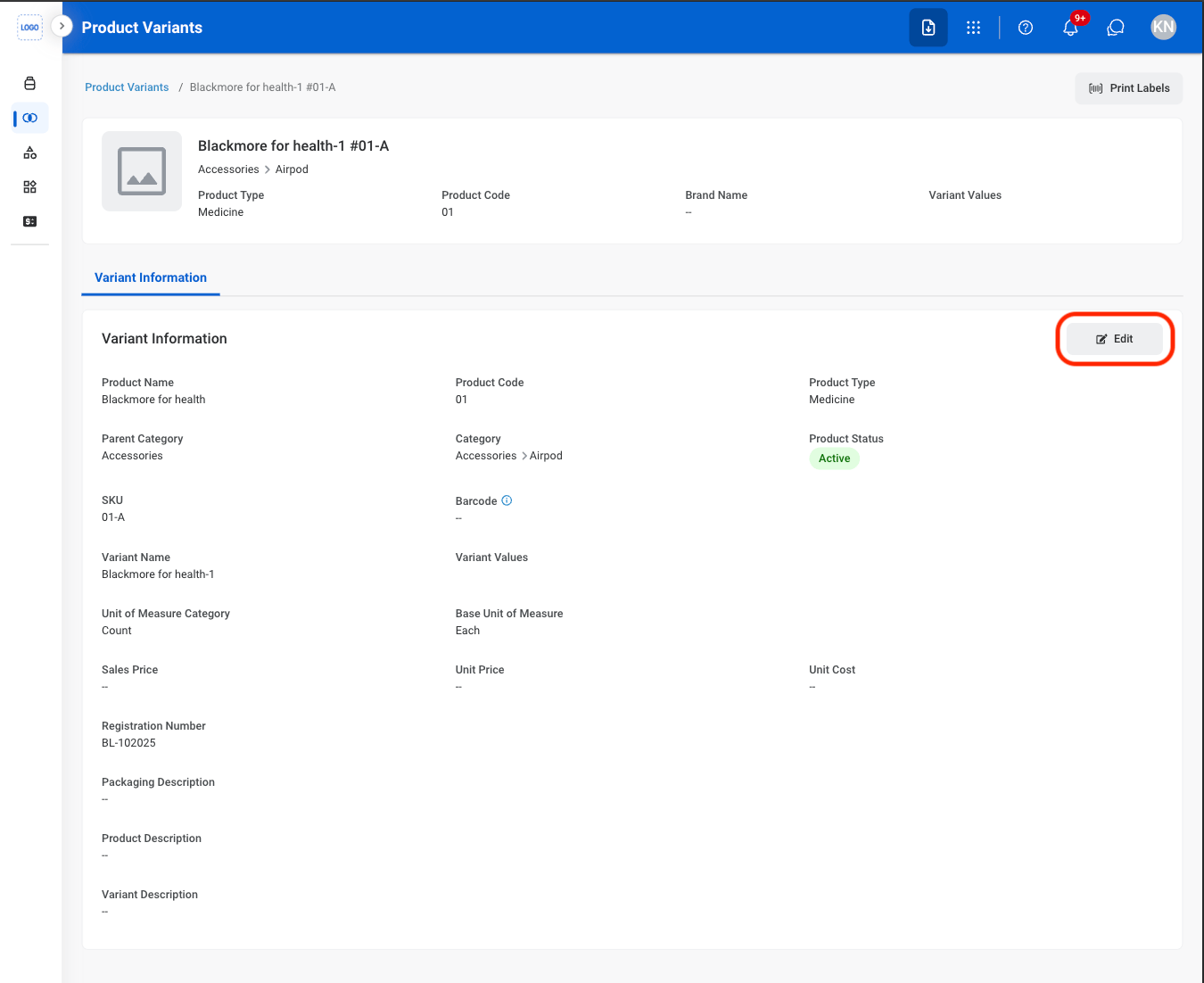Open the KN user avatar menu
The width and height of the screenshot is (1204, 983).
tap(1163, 27)
